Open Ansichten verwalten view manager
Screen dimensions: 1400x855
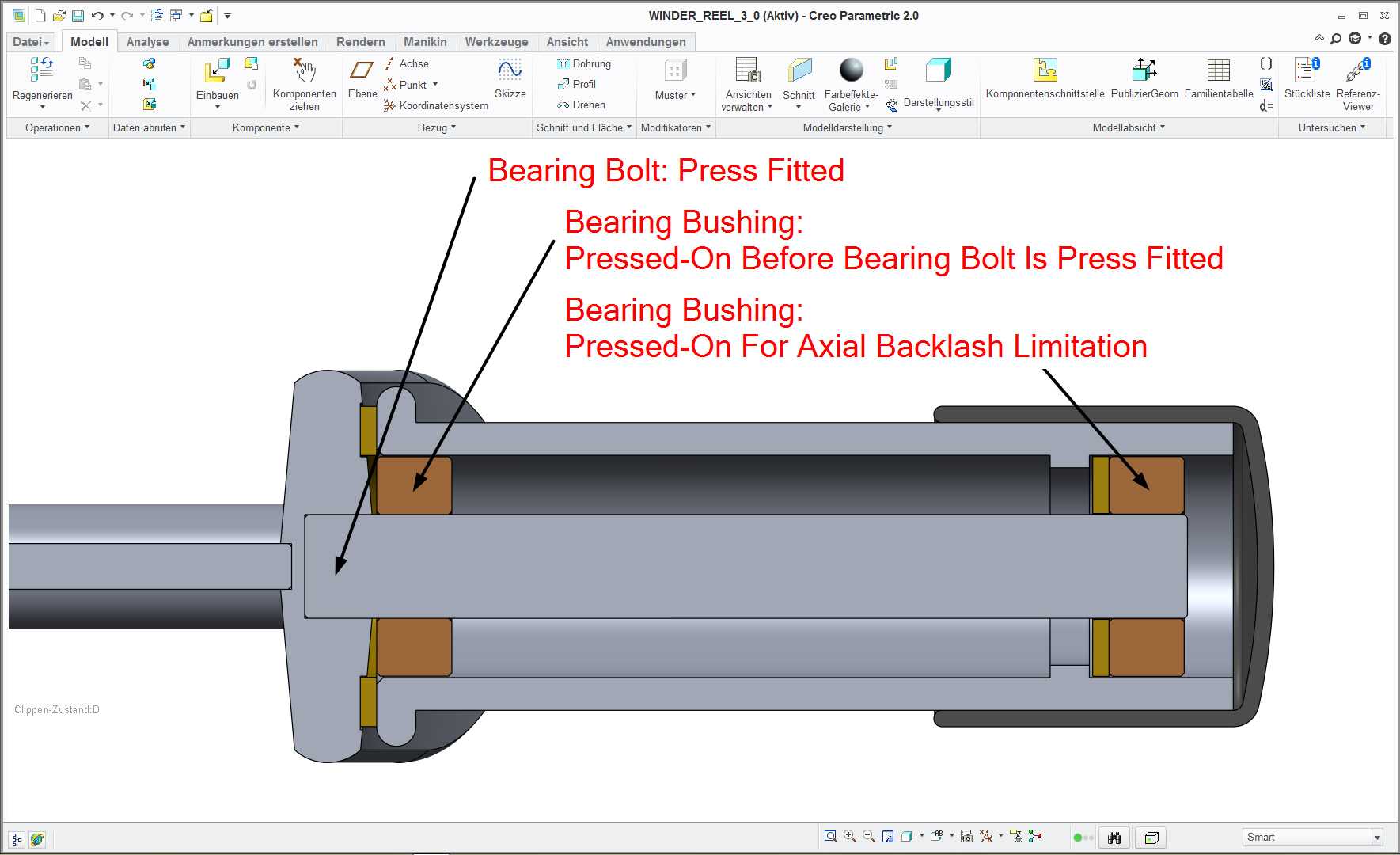point(748,70)
